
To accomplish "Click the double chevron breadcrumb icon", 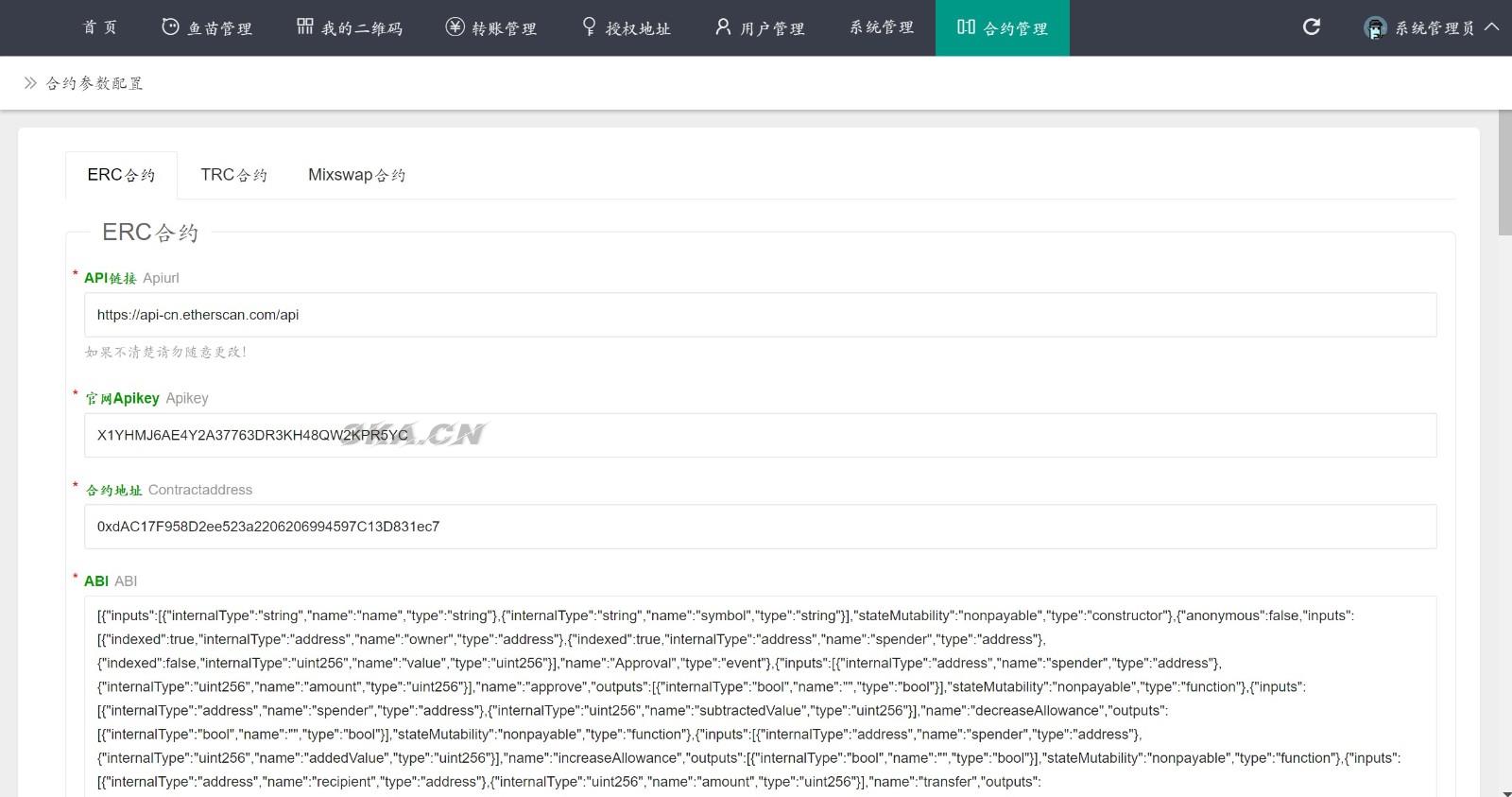I will pos(30,83).
